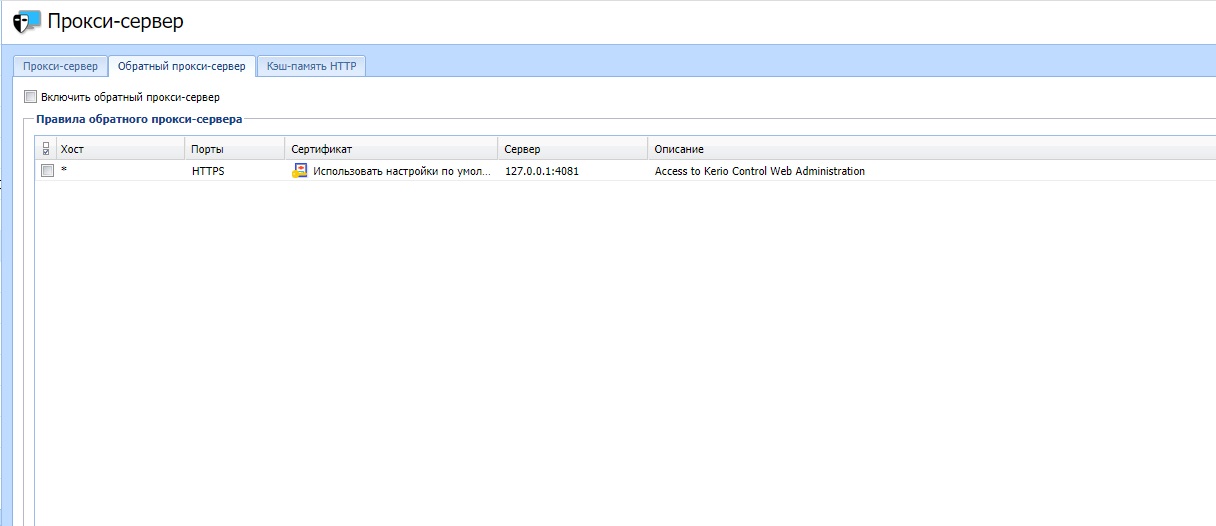Click the 'Сертификат' column header
Image resolution: width=1216 pixels, height=526 pixels.
pyautogui.click(x=392, y=149)
